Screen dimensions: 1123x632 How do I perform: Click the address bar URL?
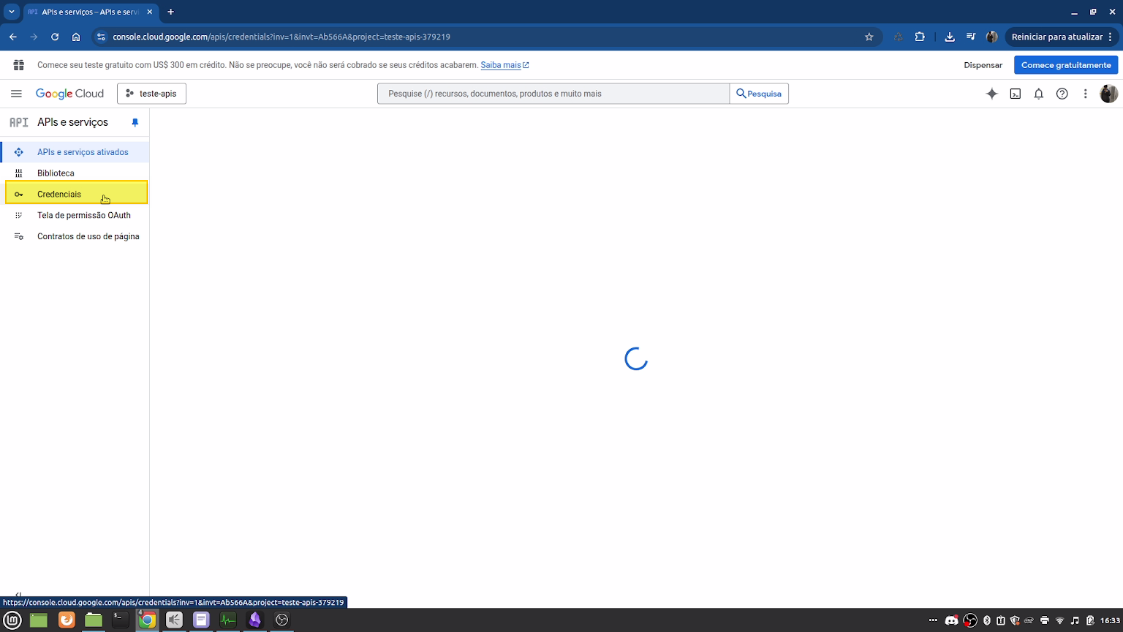click(x=281, y=37)
